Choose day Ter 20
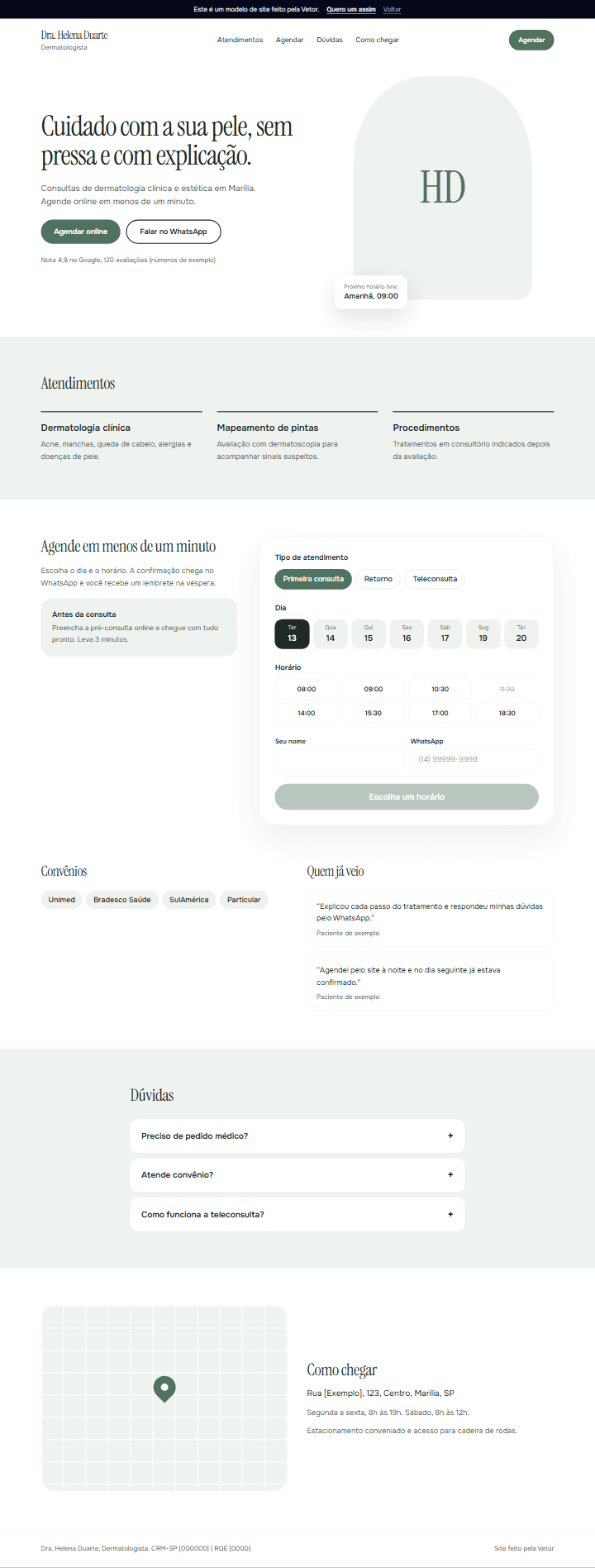The image size is (595, 1568). (x=521, y=634)
